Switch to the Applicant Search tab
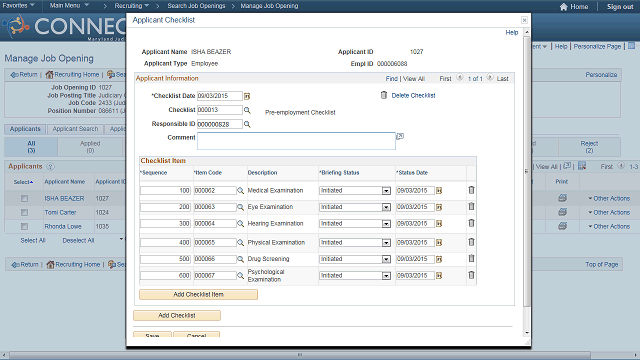The width and height of the screenshot is (640, 360). tap(76, 129)
